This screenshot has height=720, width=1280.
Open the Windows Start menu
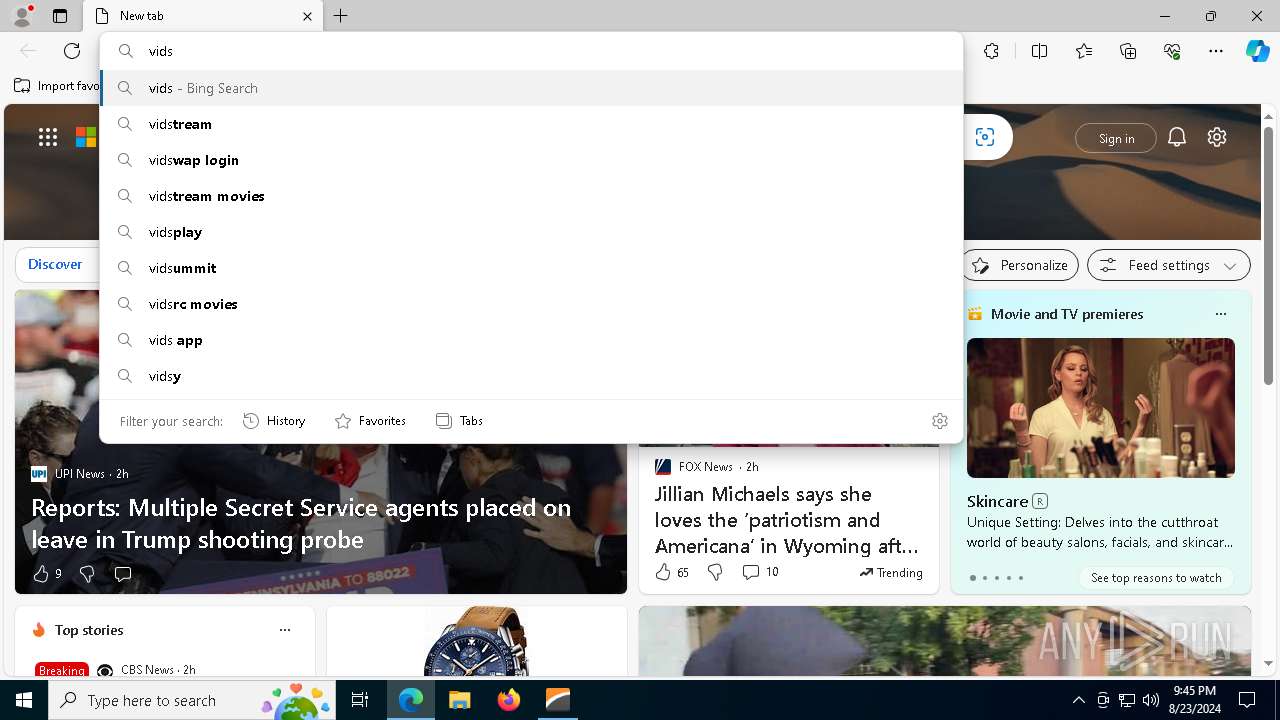[x=24, y=700]
